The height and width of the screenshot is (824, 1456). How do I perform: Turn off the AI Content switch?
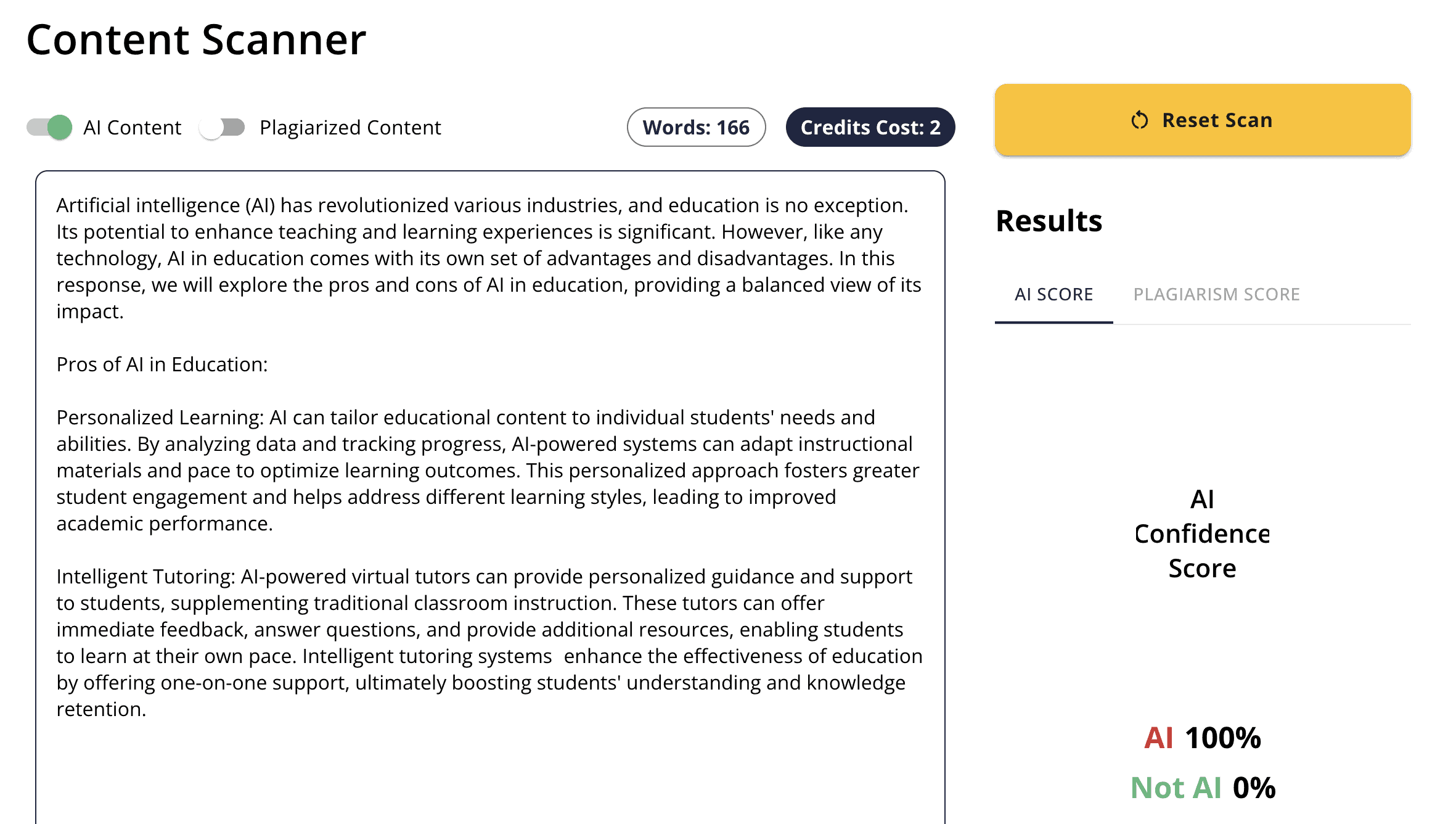pos(49,128)
